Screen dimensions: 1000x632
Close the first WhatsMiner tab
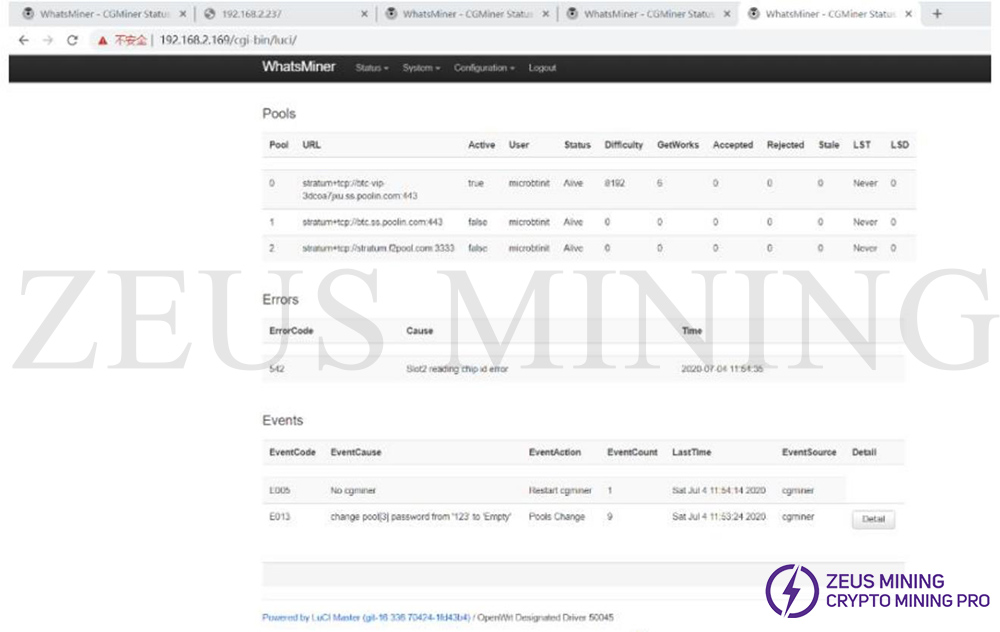tap(182, 14)
